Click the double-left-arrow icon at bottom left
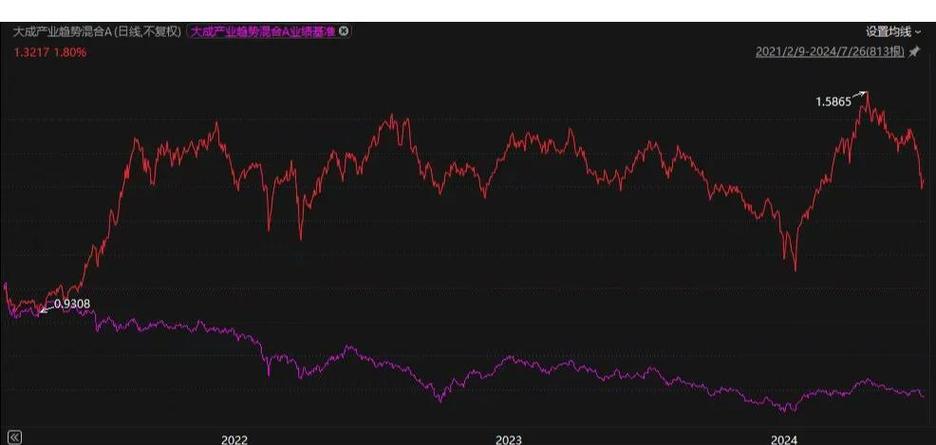The width and height of the screenshot is (936, 445). click(x=14, y=436)
